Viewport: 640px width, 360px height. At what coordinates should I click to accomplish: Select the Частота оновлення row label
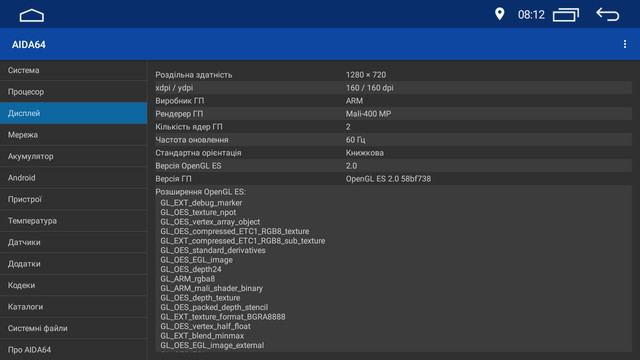pos(191,140)
